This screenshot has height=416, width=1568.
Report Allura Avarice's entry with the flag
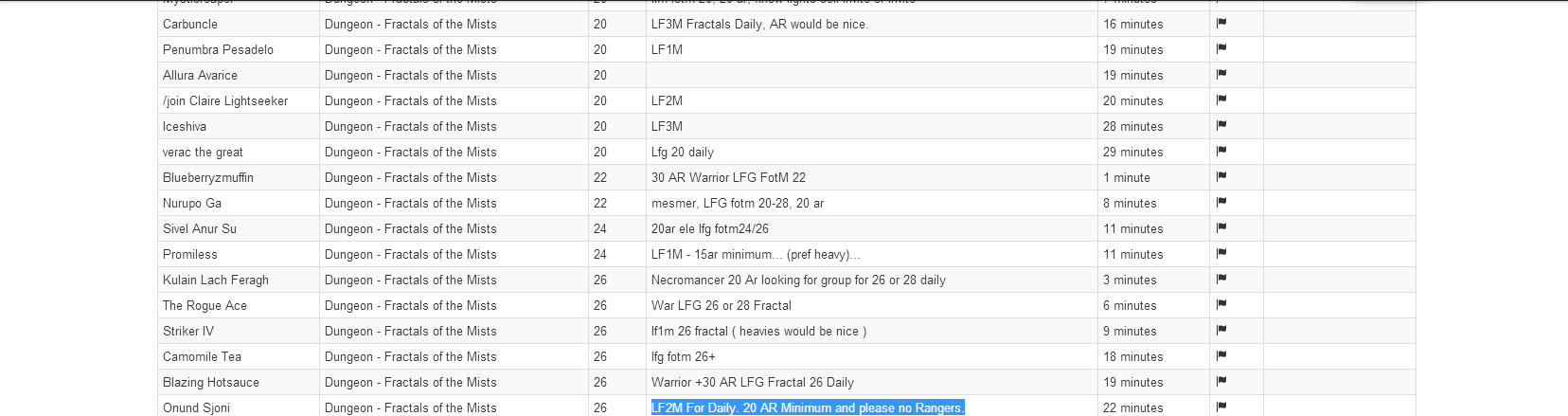(1221, 74)
